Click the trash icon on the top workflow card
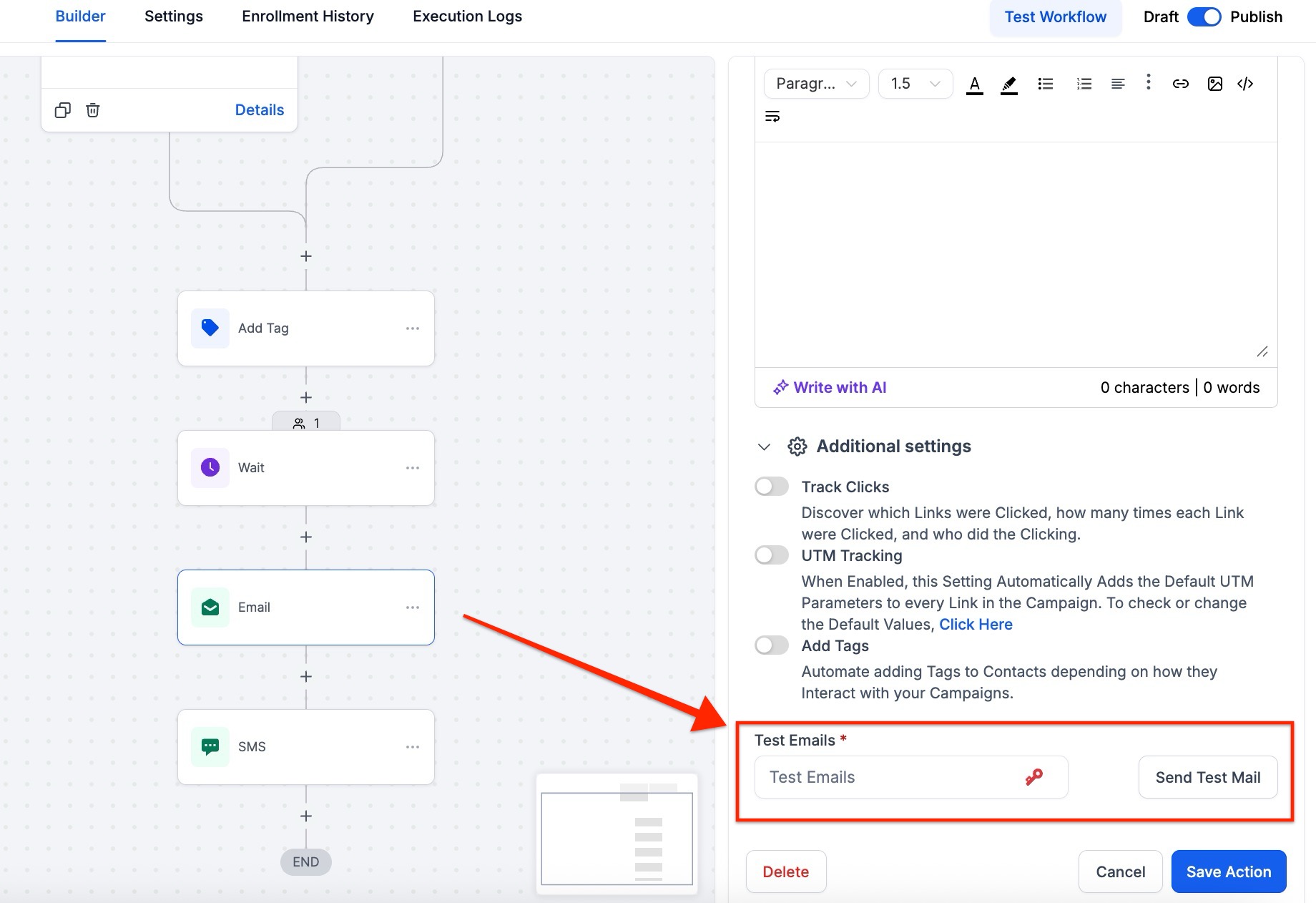Image resolution: width=1316 pixels, height=903 pixels. point(93,110)
